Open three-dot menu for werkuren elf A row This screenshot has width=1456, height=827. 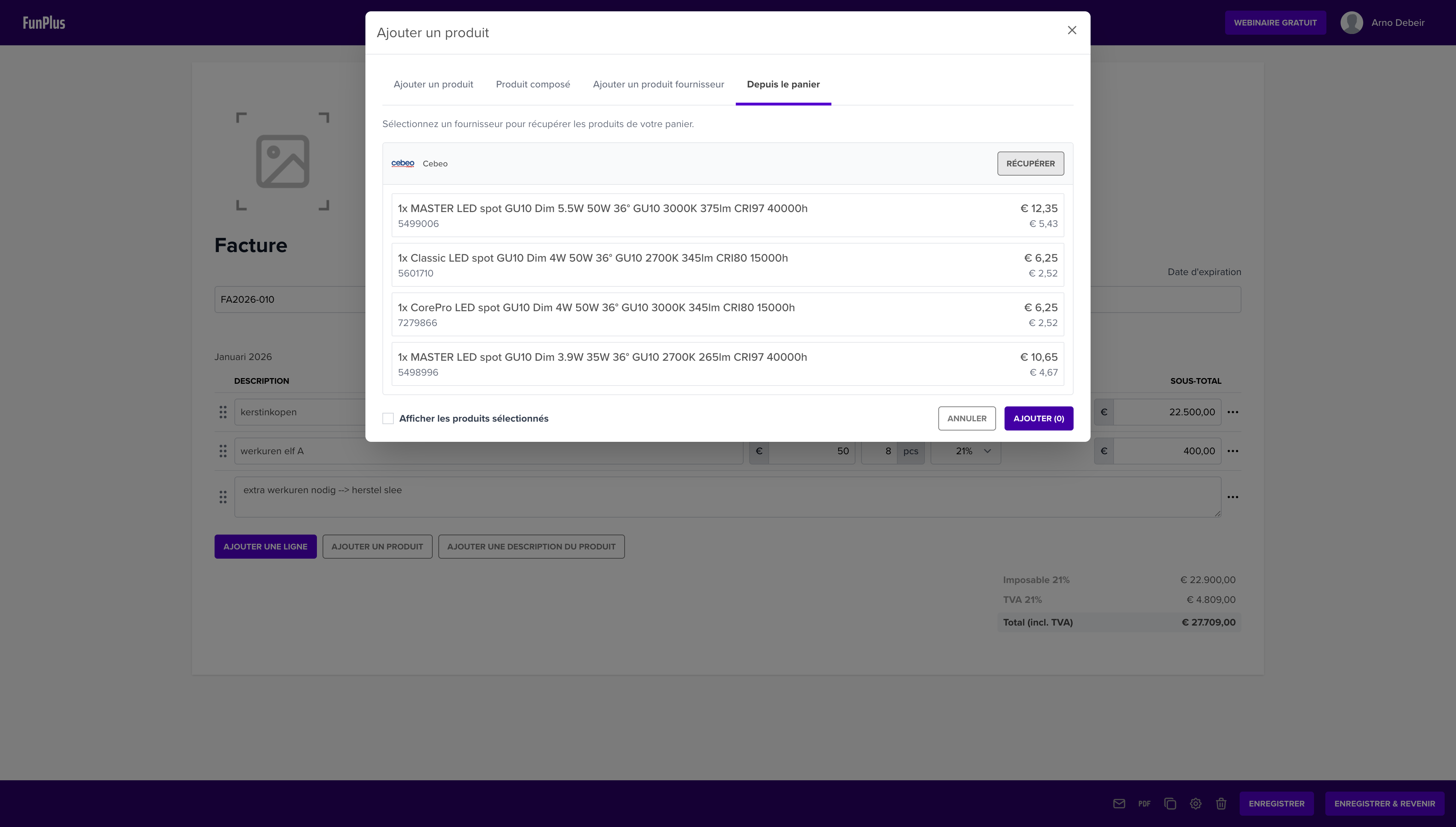1232,451
